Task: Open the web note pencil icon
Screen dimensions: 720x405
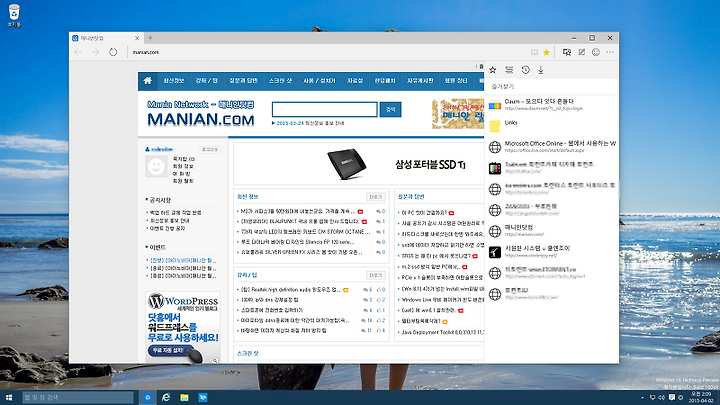Action: click(582, 52)
